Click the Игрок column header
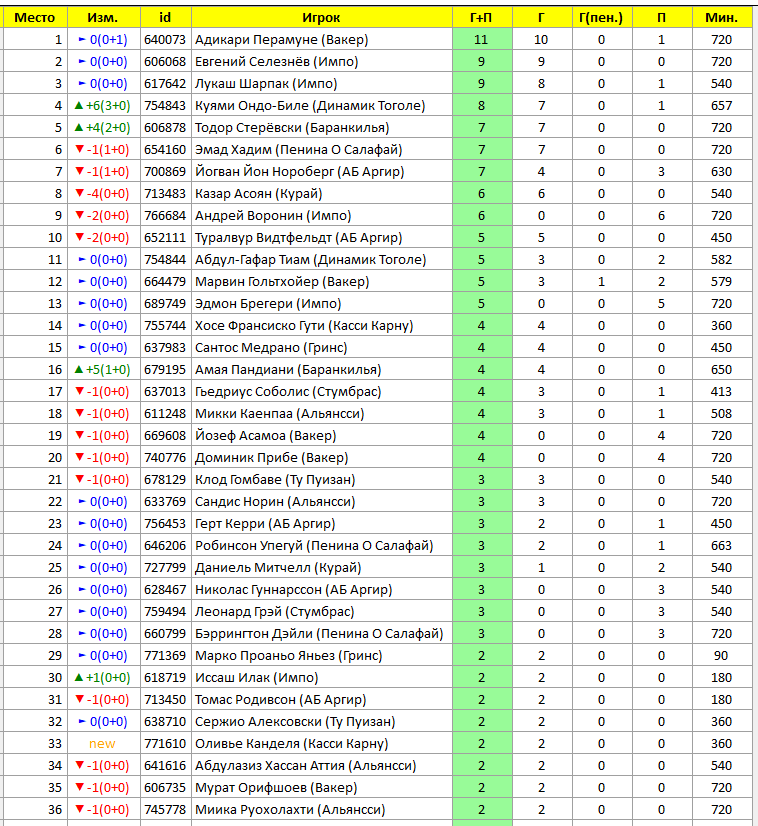This screenshot has height=826, width=758. pos(321,17)
